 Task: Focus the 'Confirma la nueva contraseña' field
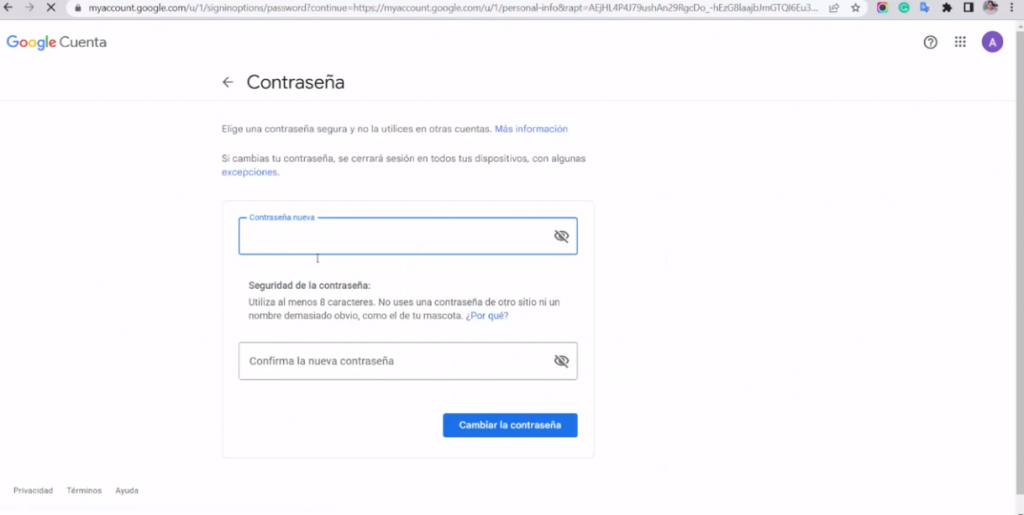[x=390, y=361]
